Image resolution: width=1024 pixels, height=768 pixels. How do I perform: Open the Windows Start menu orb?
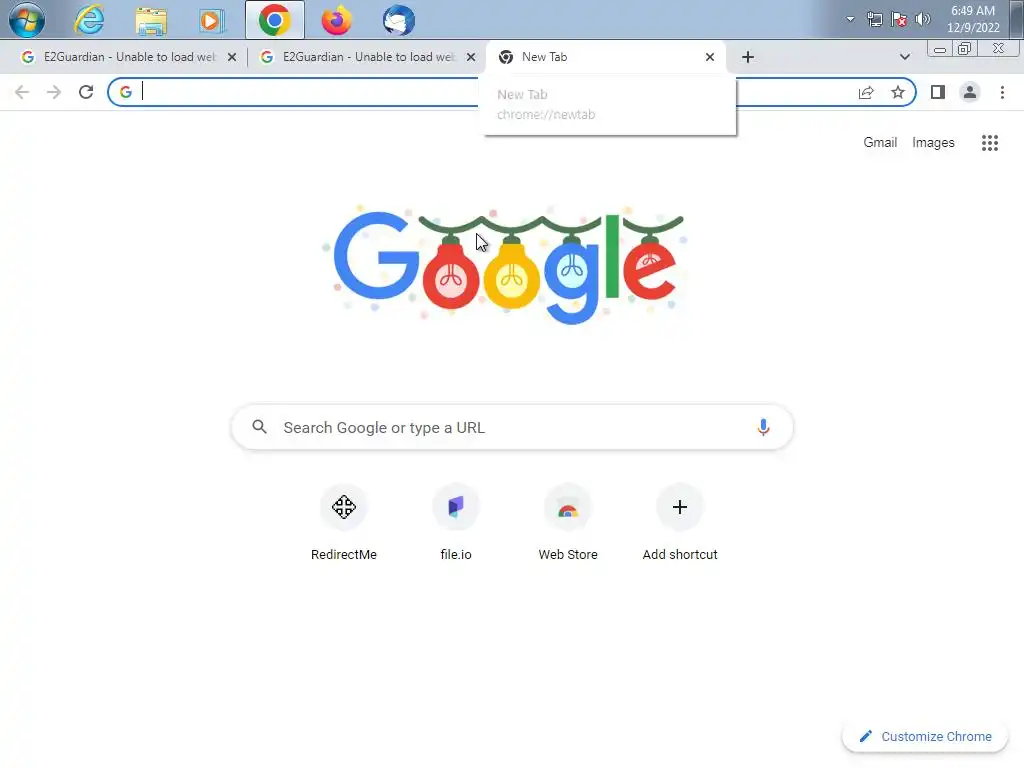27,20
